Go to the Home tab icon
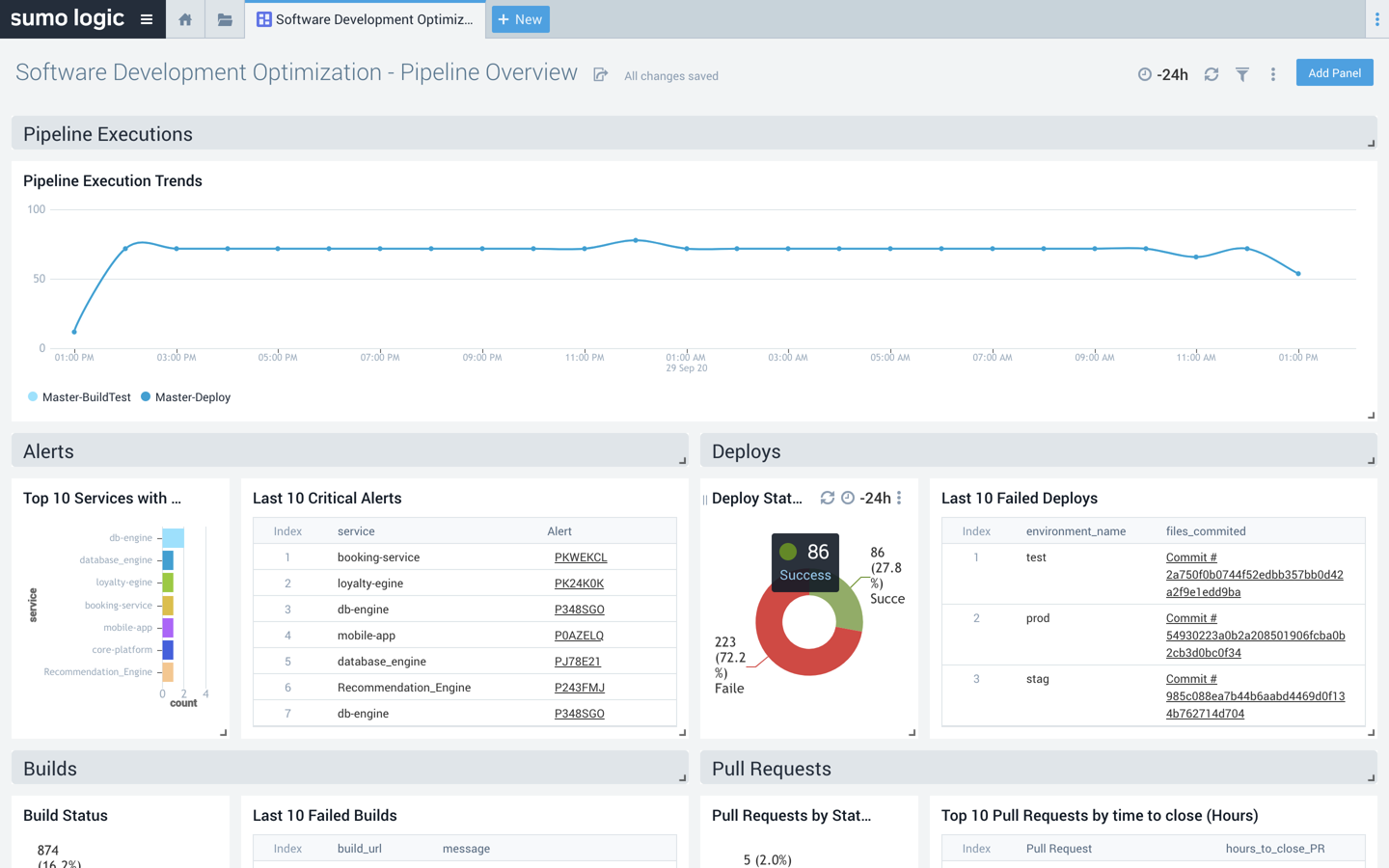The height and width of the screenshot is (868, 1389). 185,19
